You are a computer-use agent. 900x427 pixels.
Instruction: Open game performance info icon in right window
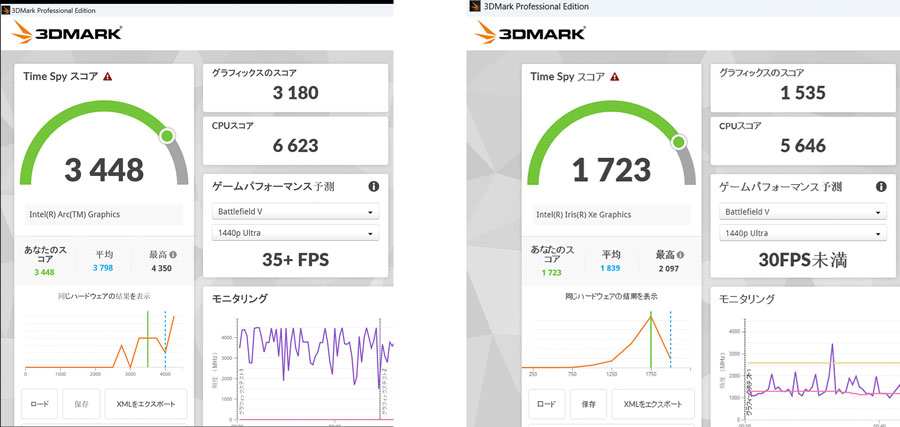coord(881,187)
